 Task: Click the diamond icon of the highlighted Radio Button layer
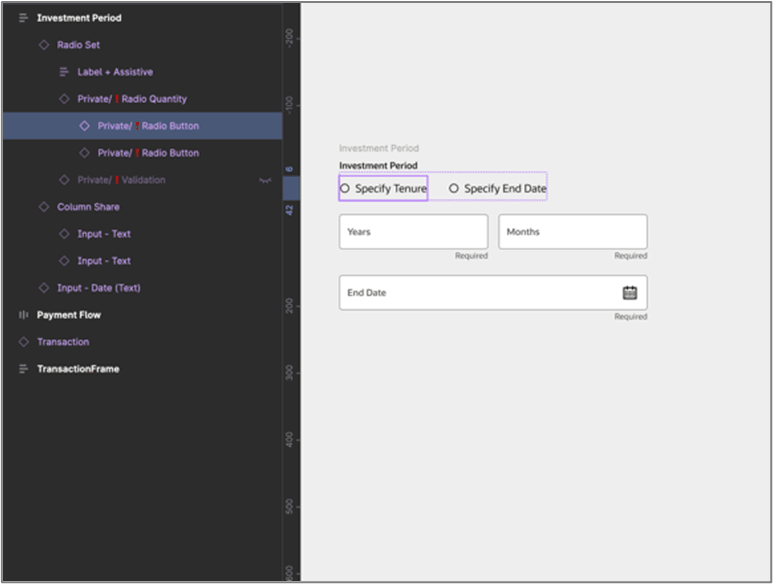pyautogui.click(x=85, y=126)
